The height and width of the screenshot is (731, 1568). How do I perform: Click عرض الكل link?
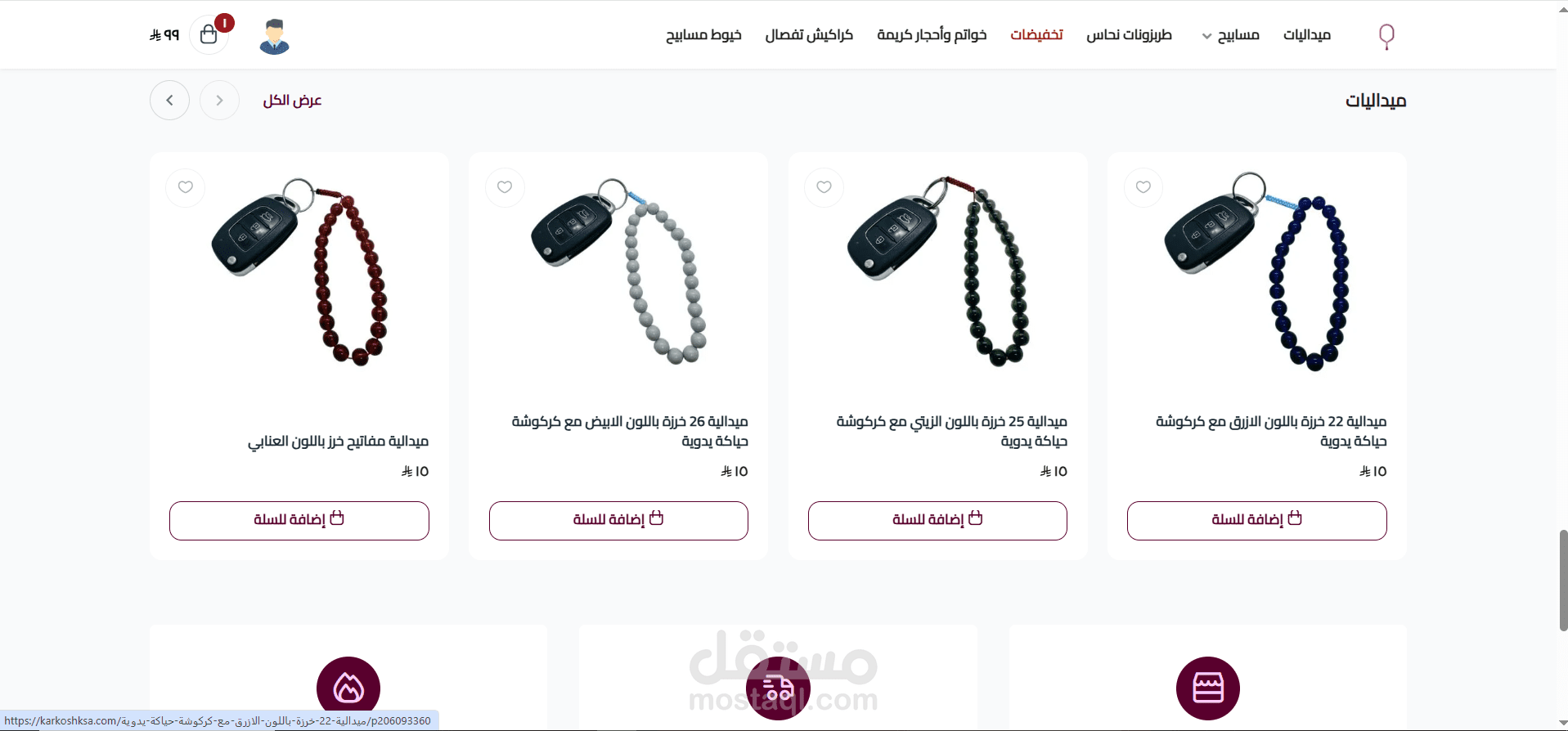tap(292, 100)
